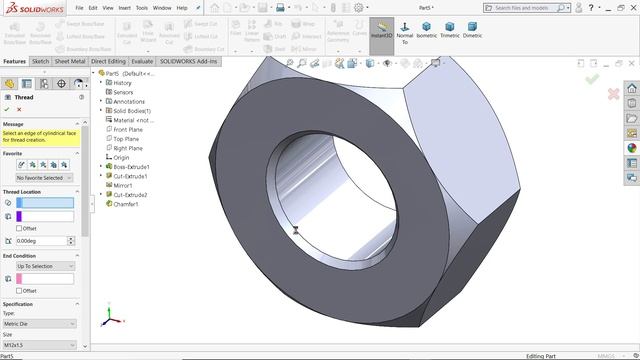Image resolution: width=640 pixels, height=360 pixels.
Task: Open Thread PropertyManager help icon
Action: pos(82,97)
